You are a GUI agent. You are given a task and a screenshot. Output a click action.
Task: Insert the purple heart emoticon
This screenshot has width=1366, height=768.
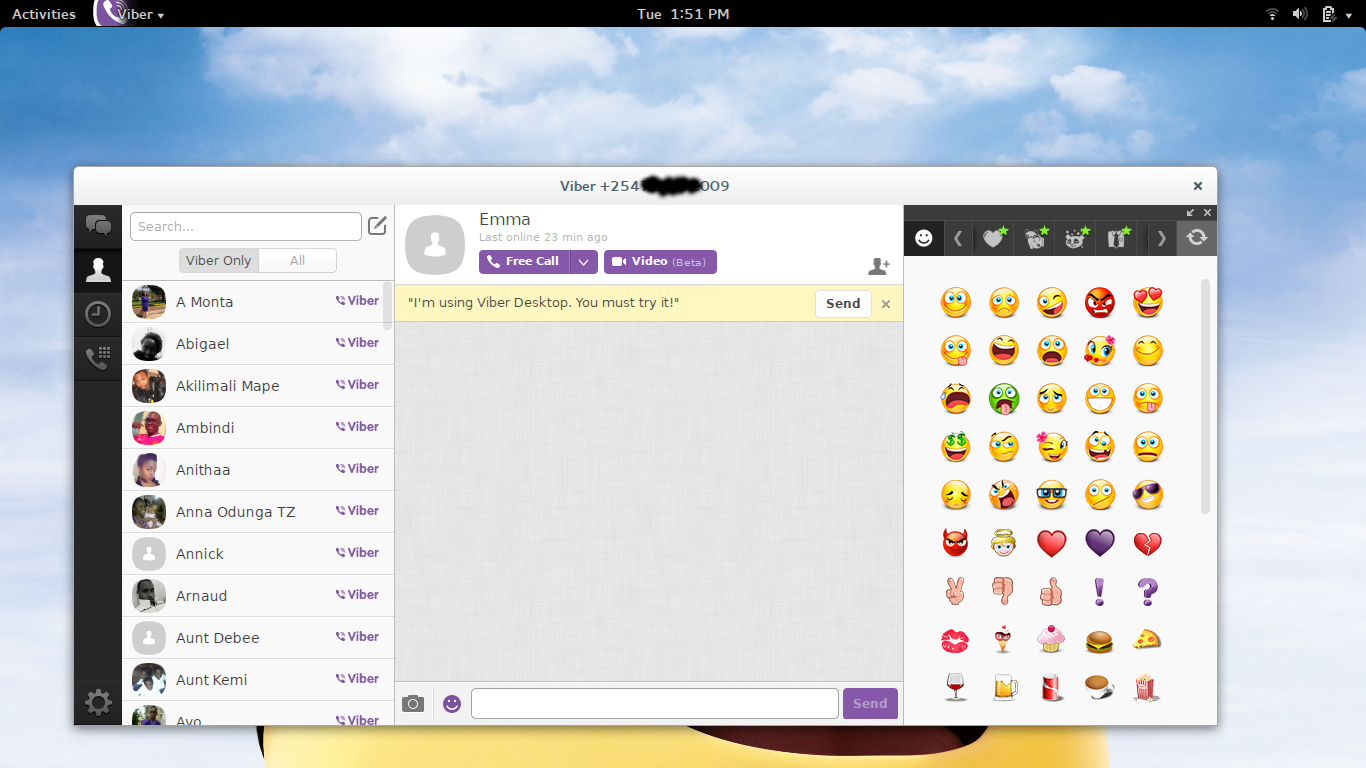pyautogui.click(x=1100, y=543)
